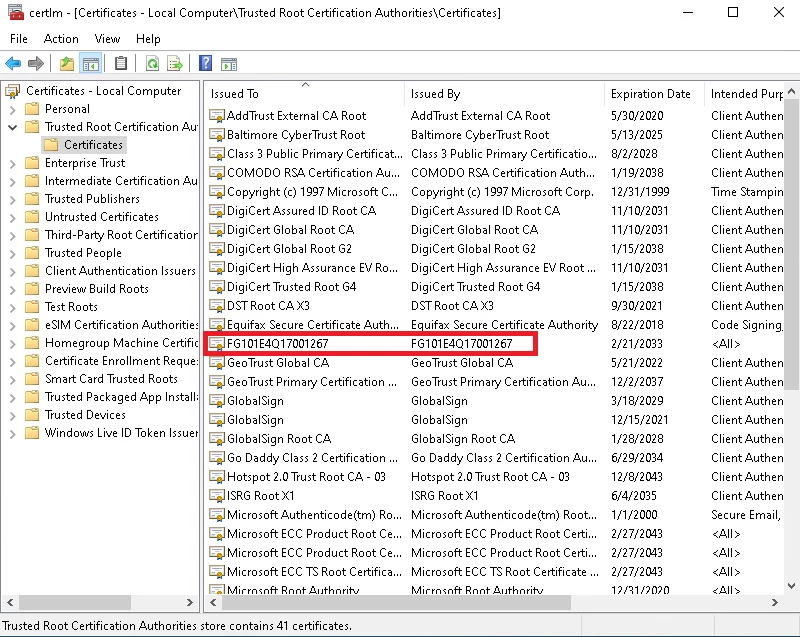This screenshot has width=800, height=637.
Task: Click the Refresh toolbar icon
Action: (x=152, y=64)
